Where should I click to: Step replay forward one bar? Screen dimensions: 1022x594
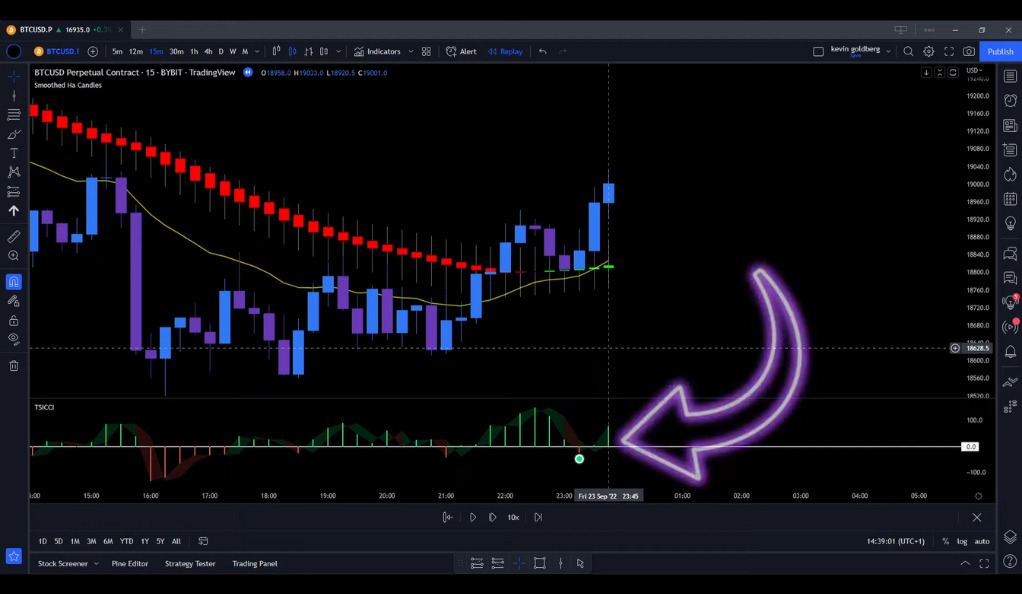493,517
